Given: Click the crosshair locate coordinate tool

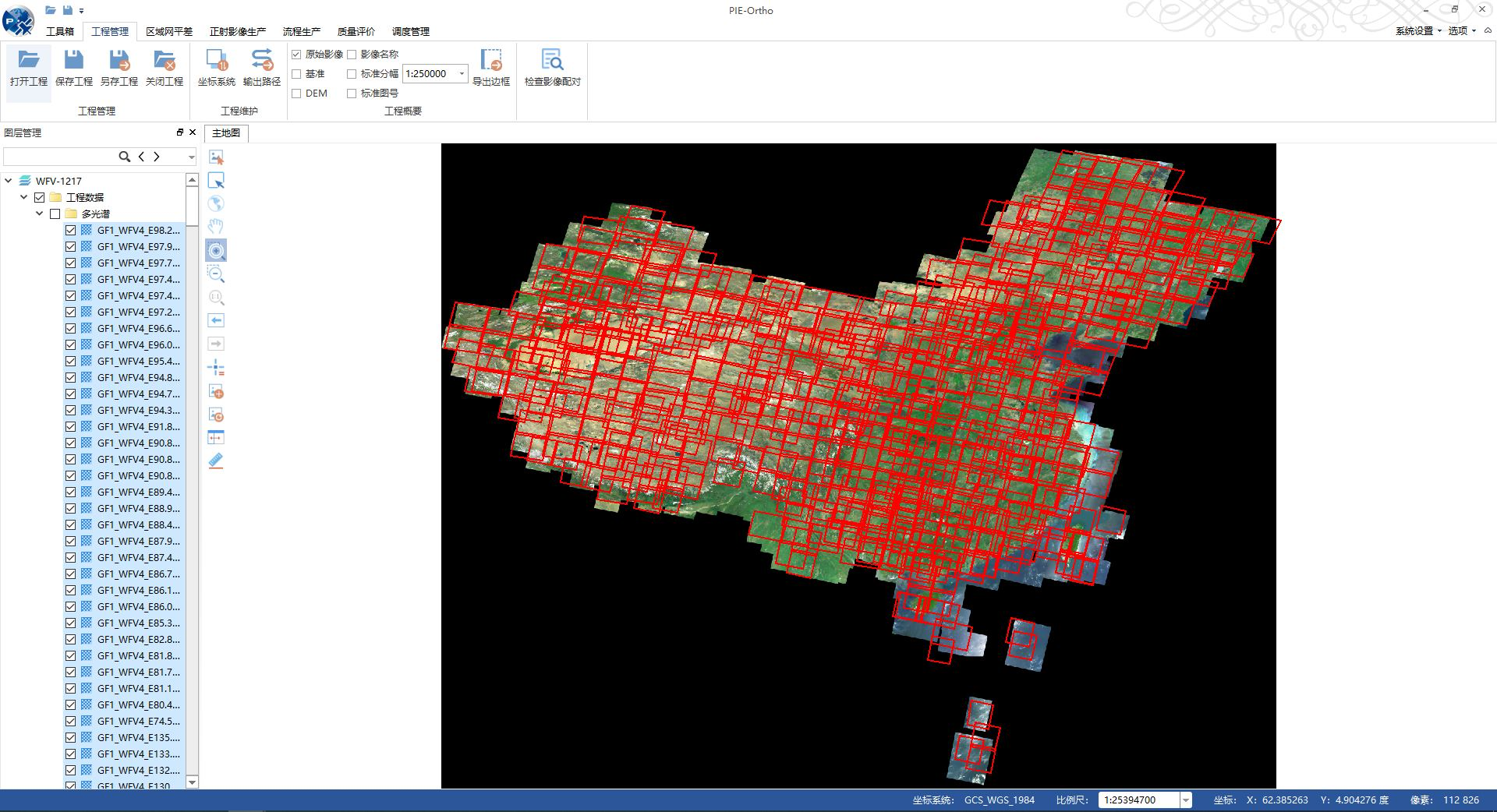Looking at the screenshot, I should tap(217, 367).
